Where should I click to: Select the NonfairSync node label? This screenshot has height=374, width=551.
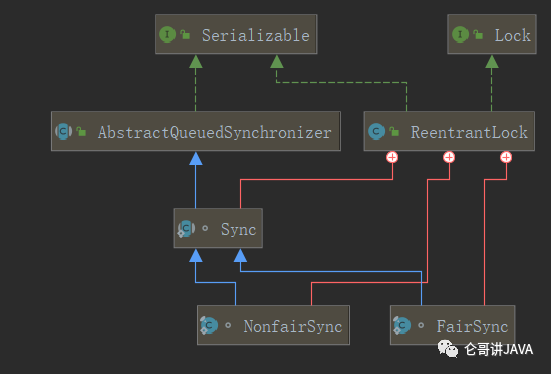tap(293, 327)
